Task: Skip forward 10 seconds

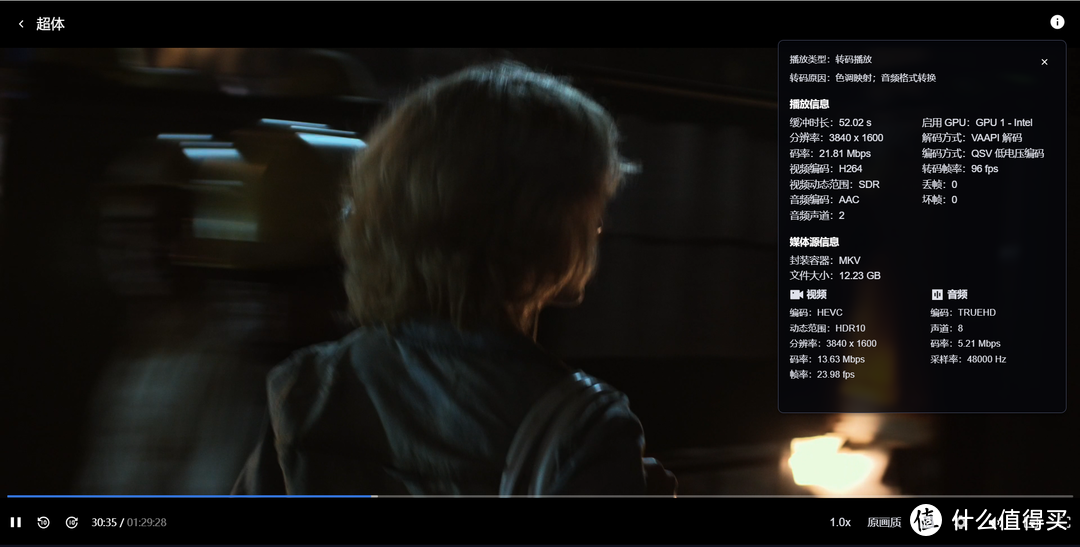Action: (72, 522)
